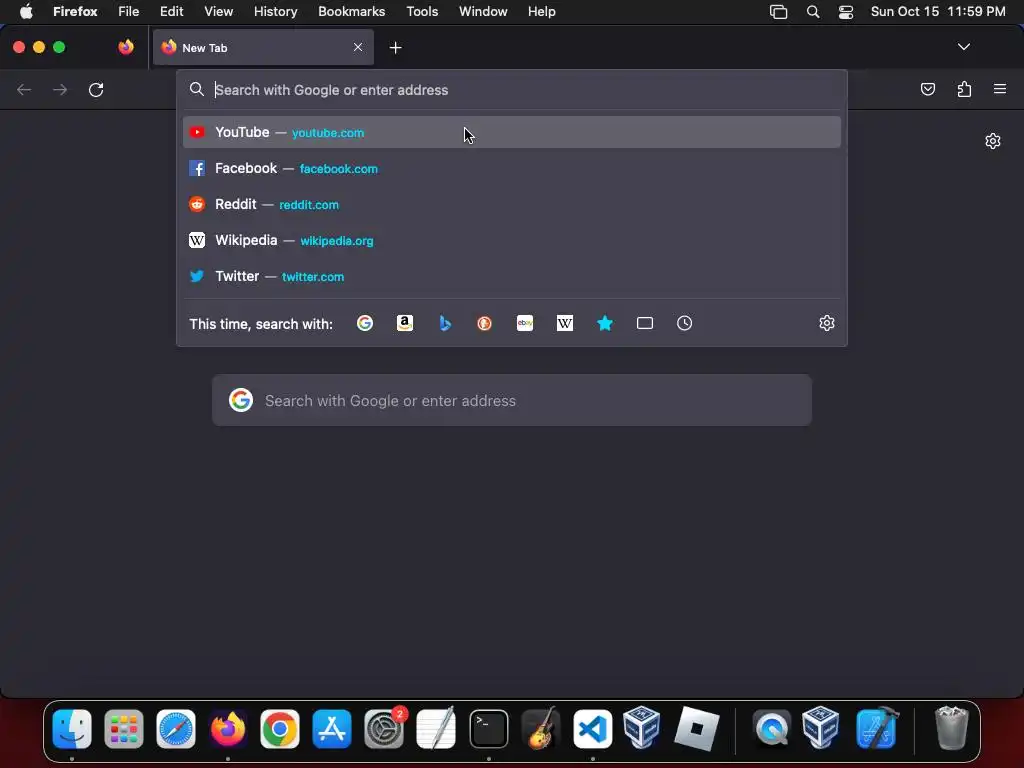This screenshot has width=1024, height=768.
Task: Open the History menu
Action: tap(275, 12)
